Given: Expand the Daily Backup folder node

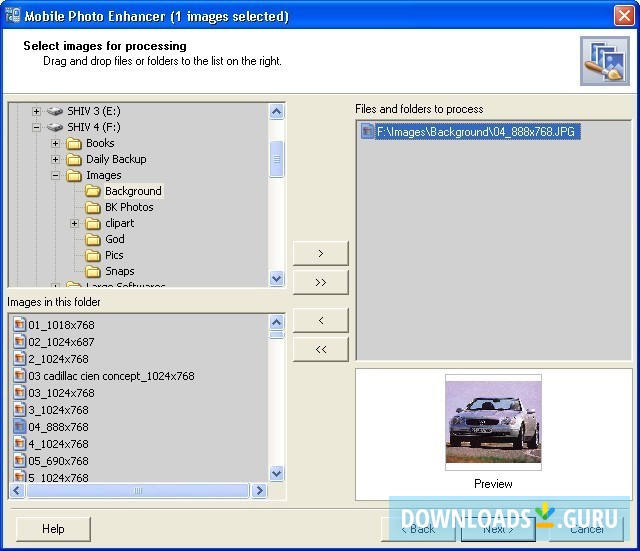Looking at the screenshot, I should pos(56,159).
